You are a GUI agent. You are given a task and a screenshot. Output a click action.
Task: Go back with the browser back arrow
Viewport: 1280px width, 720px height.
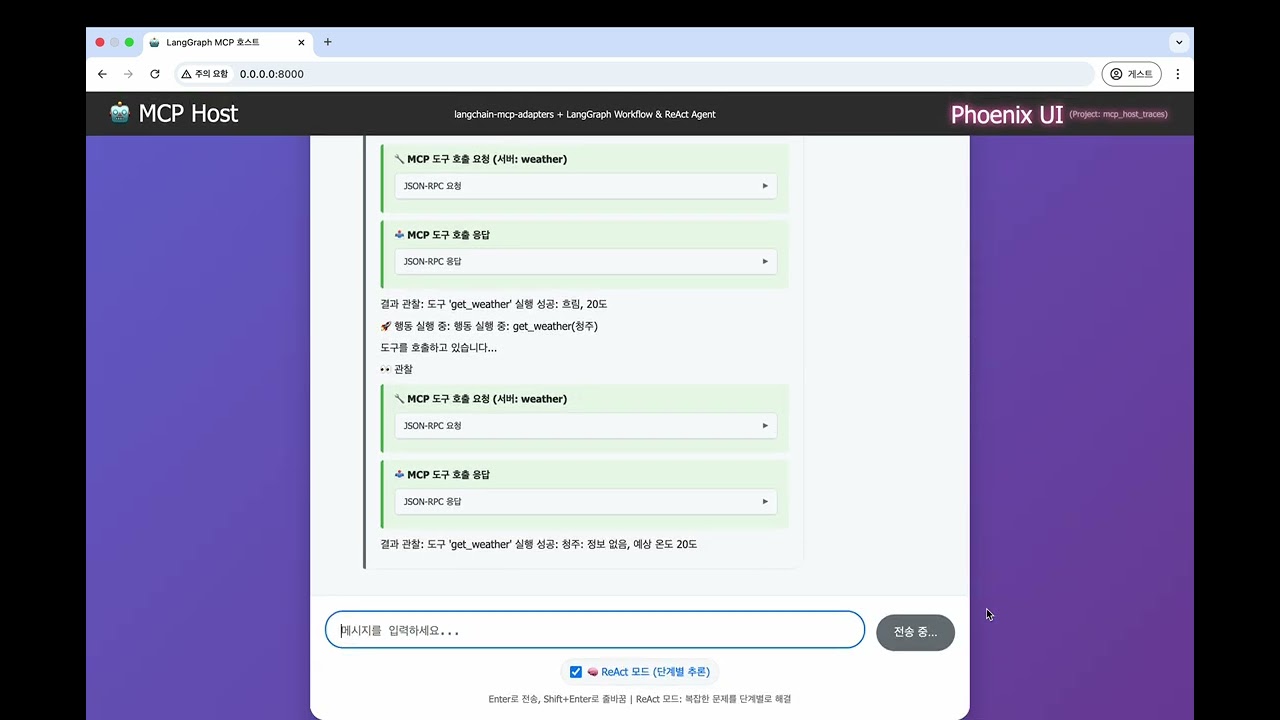click(x=102, y=74)
